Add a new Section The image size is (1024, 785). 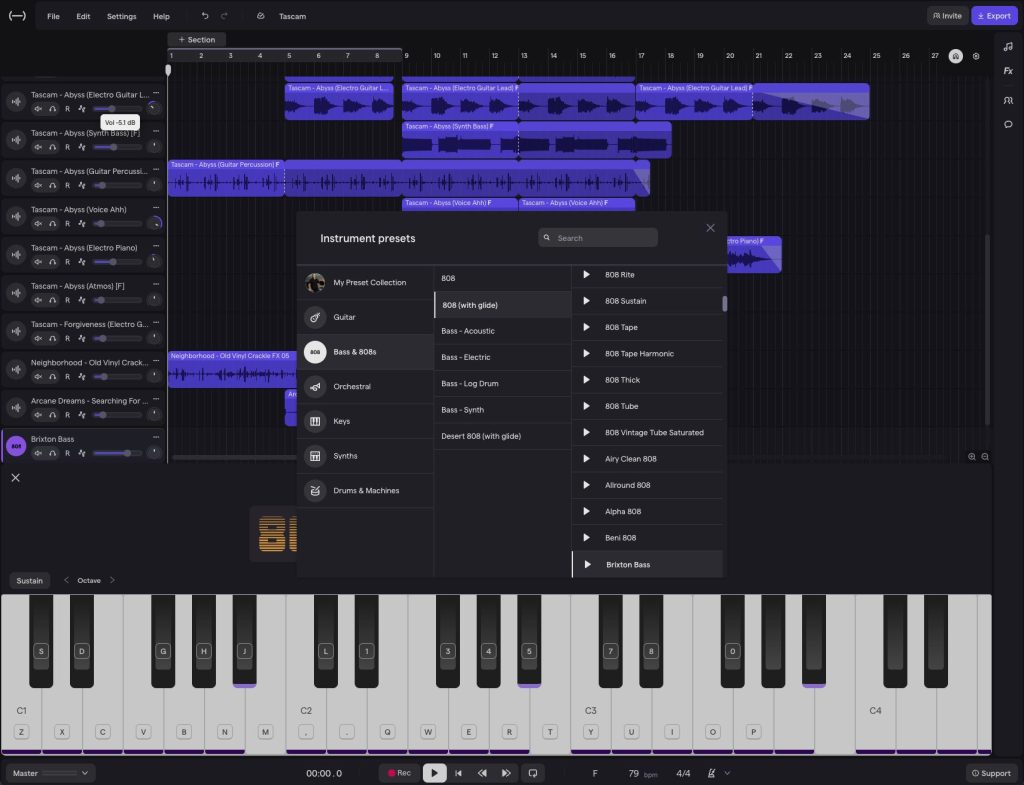(197, 40)
